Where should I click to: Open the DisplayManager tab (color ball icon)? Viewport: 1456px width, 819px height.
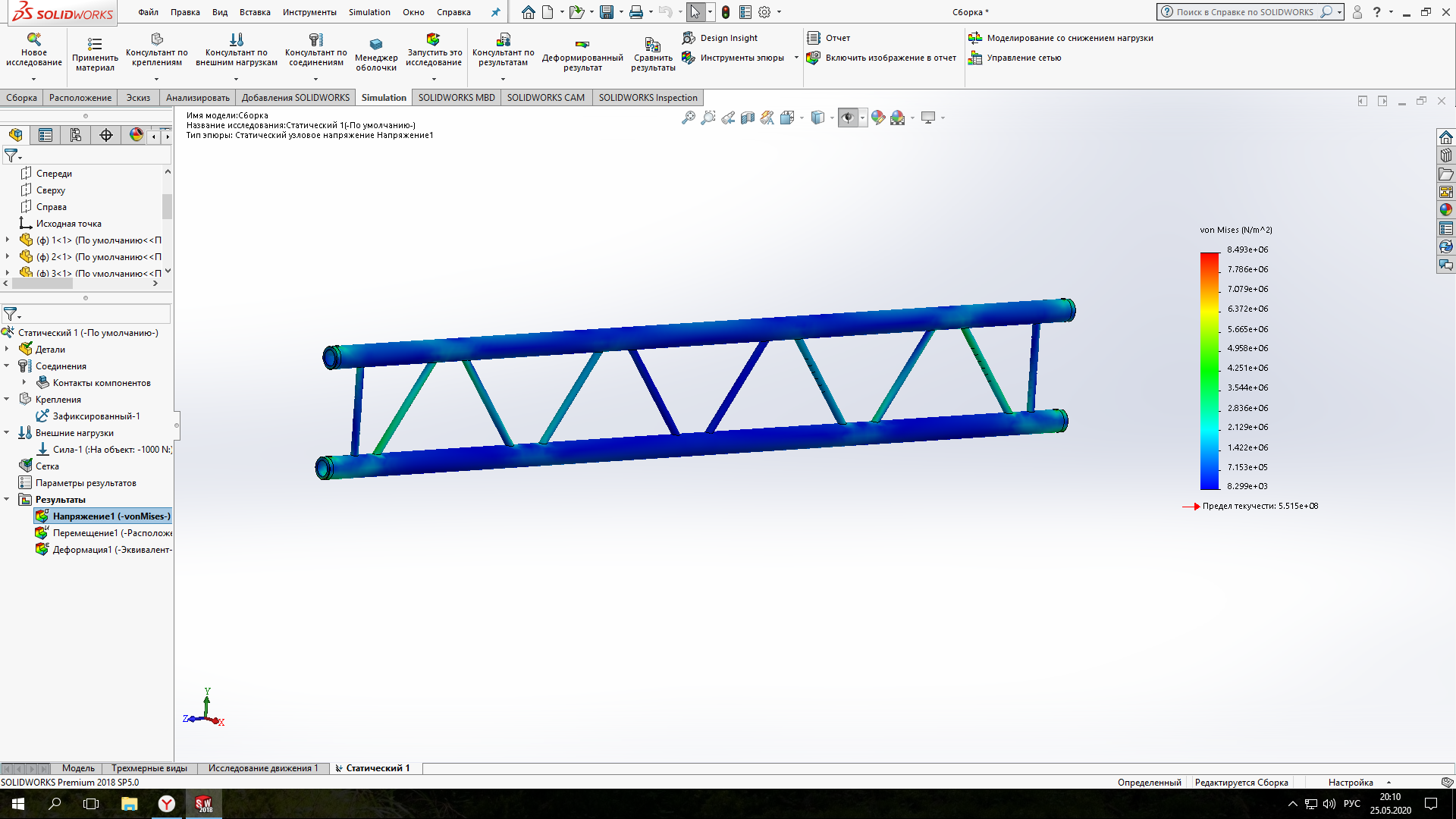(136, 135)
